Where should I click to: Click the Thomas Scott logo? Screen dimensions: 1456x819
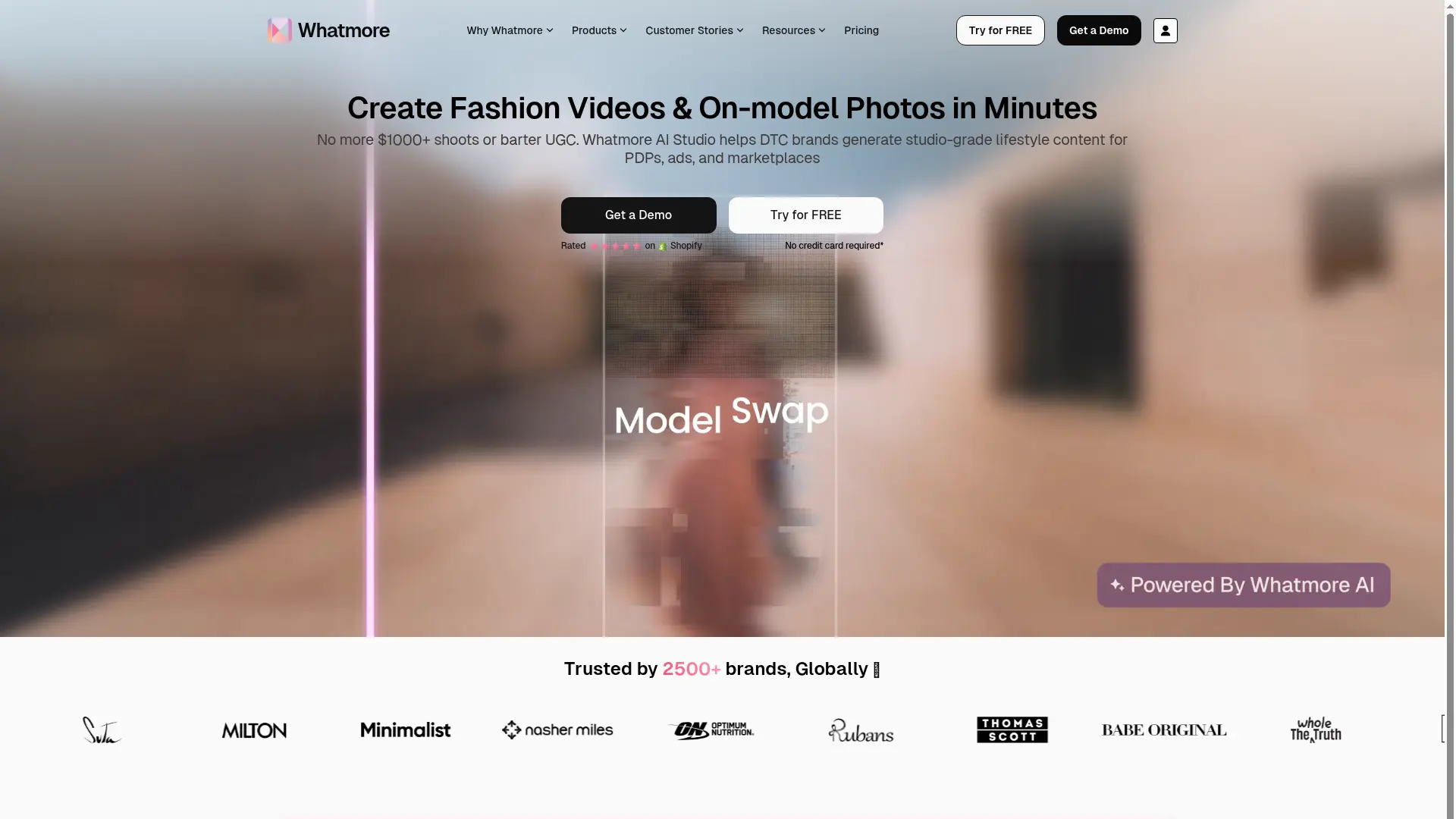[x=1012, y=730]
